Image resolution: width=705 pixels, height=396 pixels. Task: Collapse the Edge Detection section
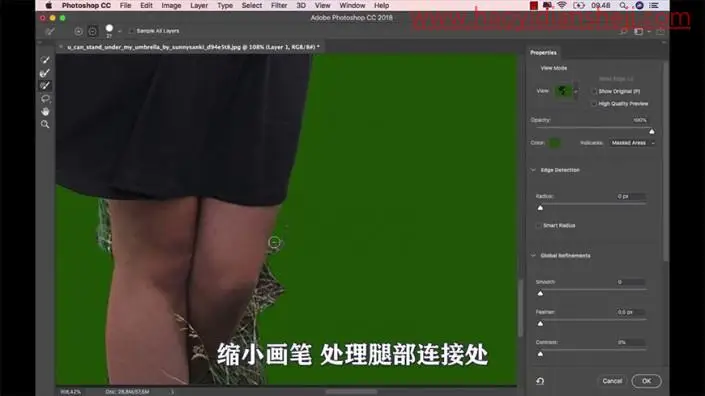[x=534, y=170]
